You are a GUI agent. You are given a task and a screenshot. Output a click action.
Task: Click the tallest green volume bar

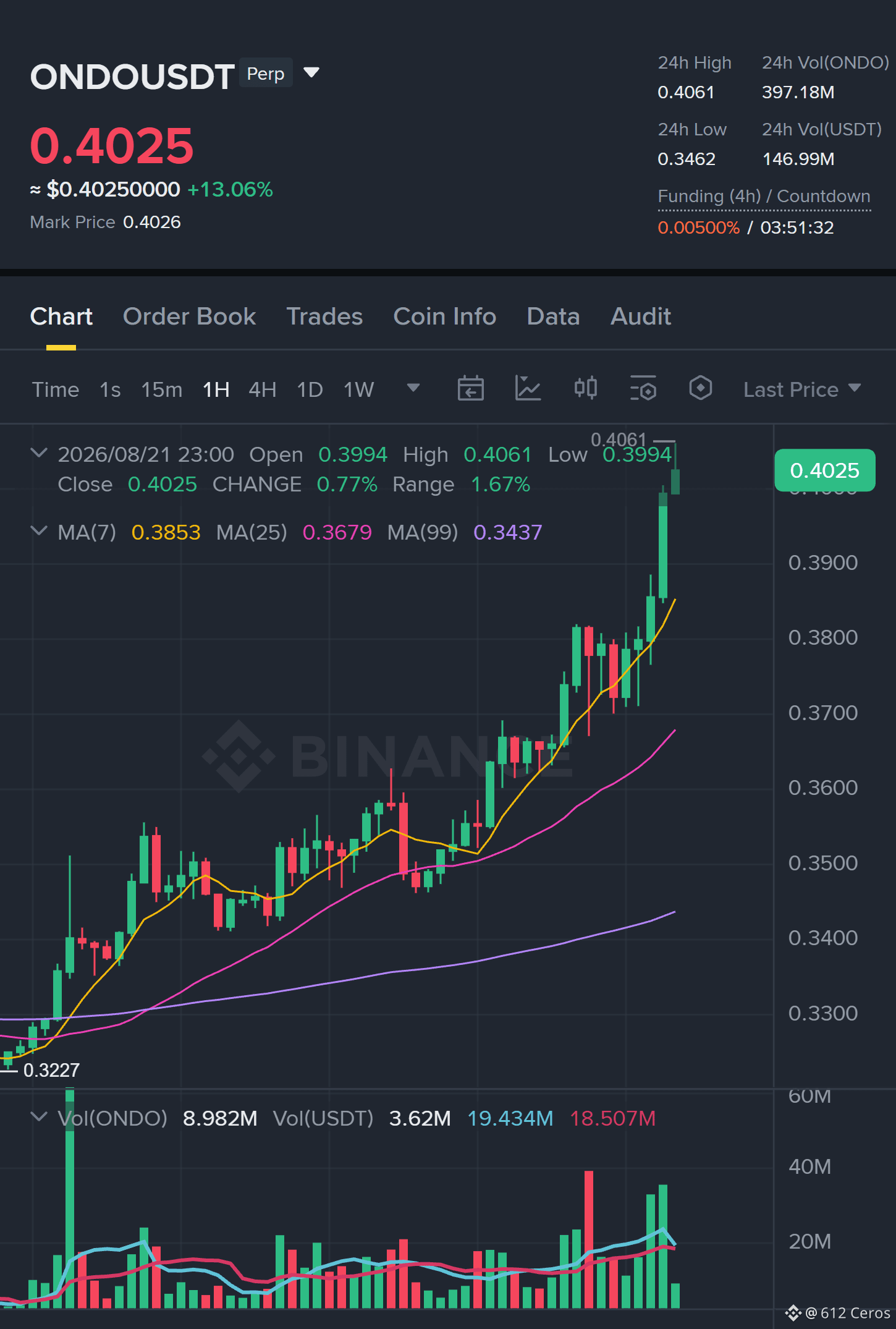[70, 1198]
